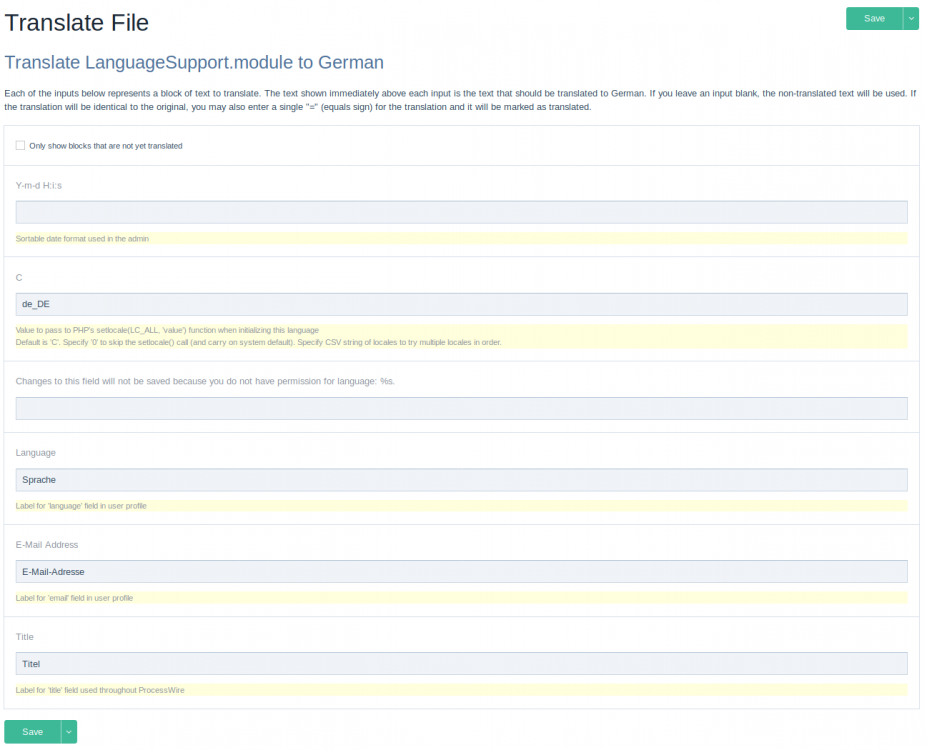Click the bottom Save button

point(33,732)
